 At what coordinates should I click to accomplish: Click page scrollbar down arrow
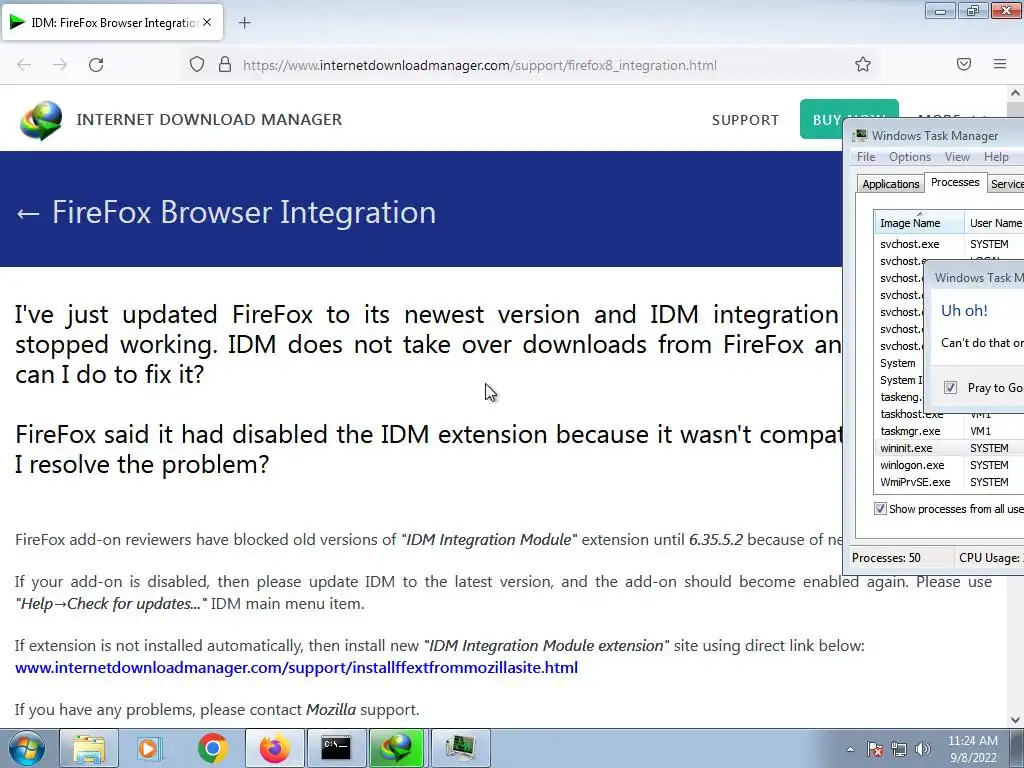coord(1015,720)
